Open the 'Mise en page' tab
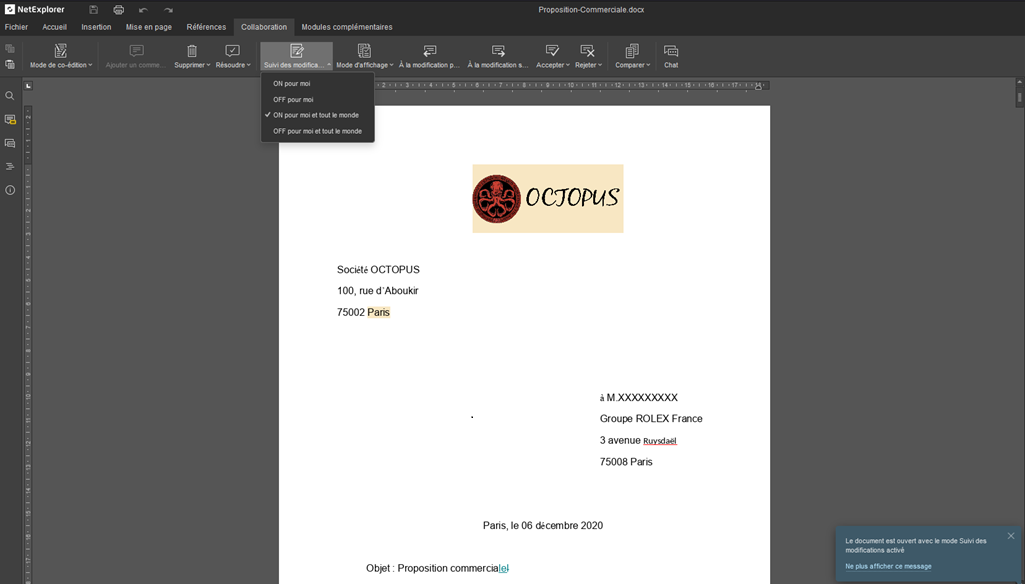 [149, 27]
